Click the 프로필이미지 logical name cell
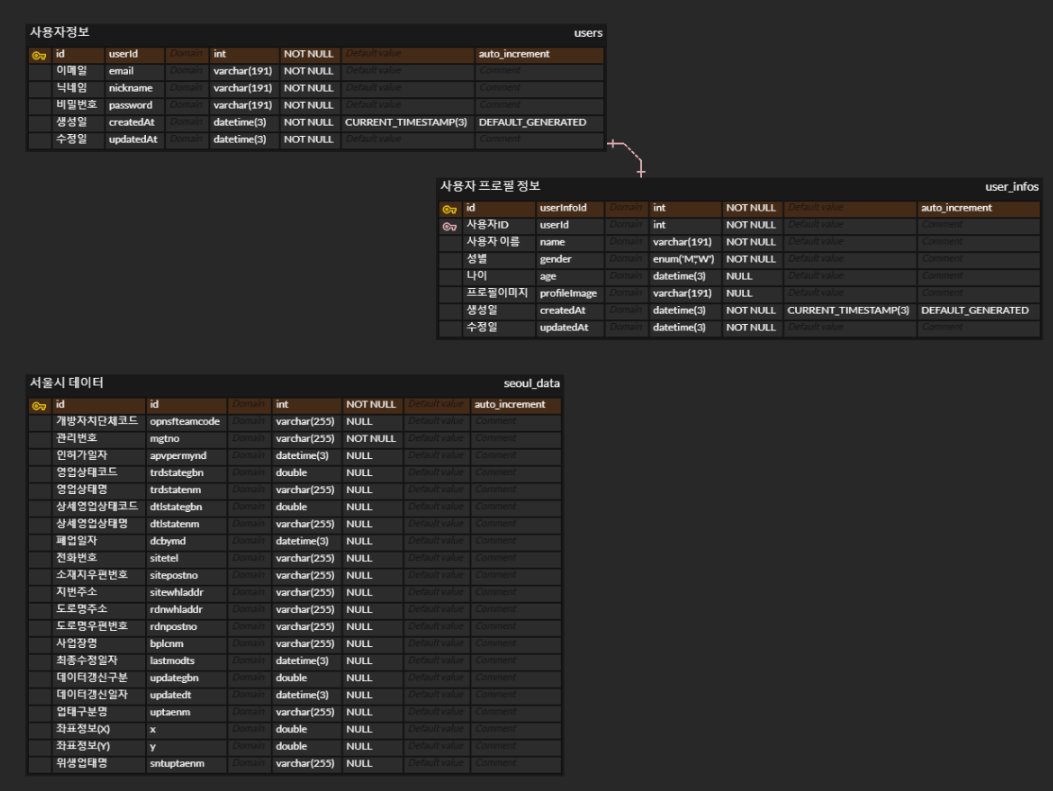Image resolution: width=1053 pixels, height=791 pixels. (x=498, y=293)
